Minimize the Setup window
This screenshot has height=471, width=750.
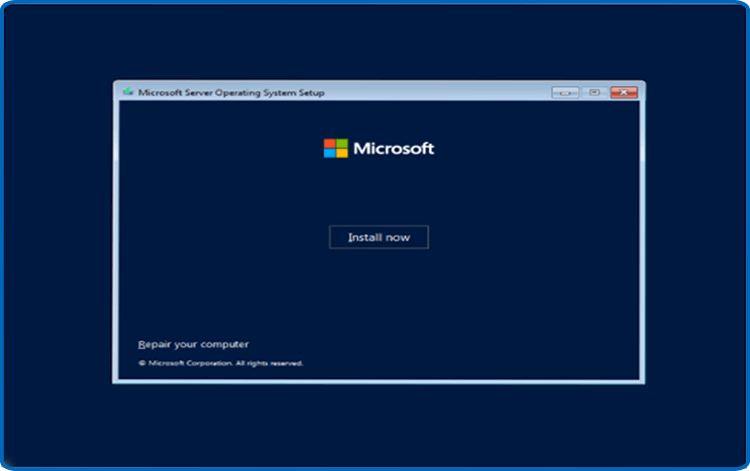click(565, 92)
